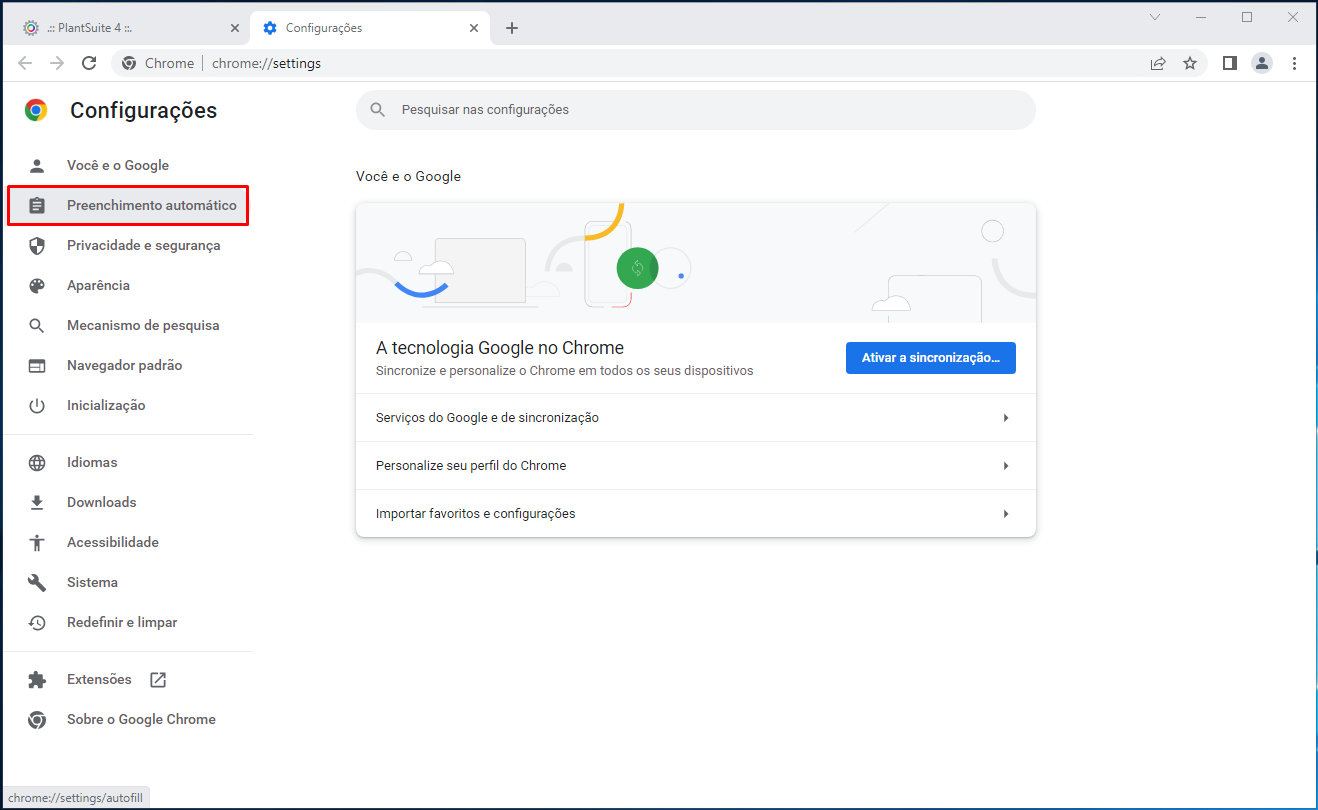
Task: Click the clipboard icon for Preenchimento automático
Action: (x=37, y=206)
